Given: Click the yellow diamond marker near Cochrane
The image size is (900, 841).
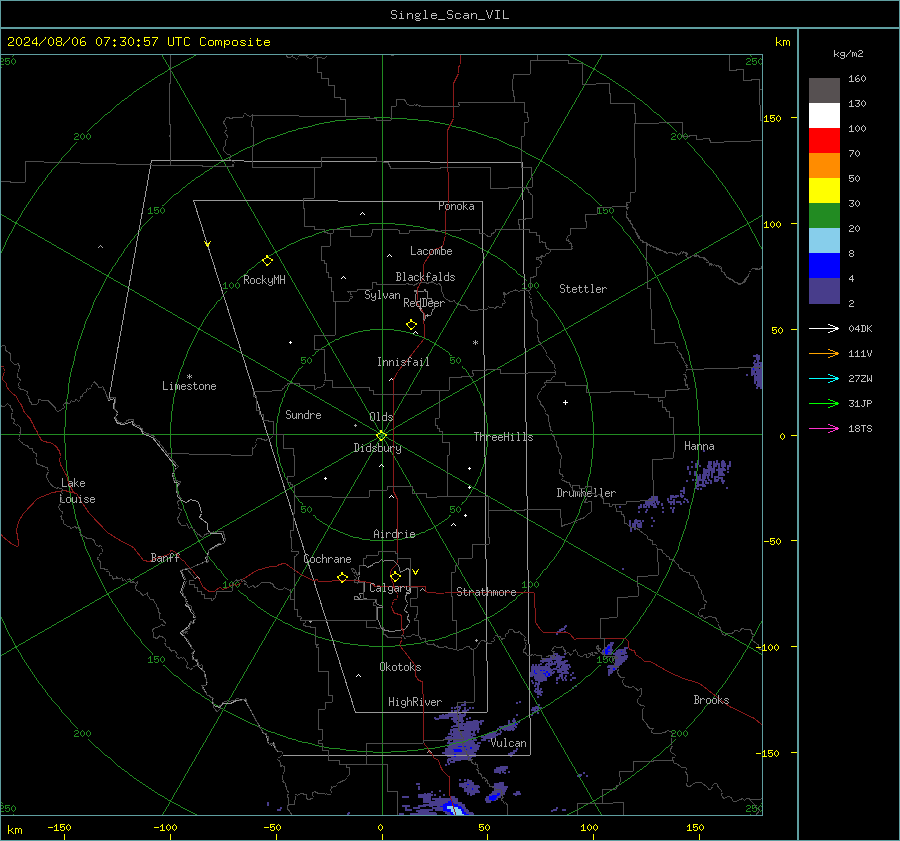Looking at the screenshot, I should [343, 578].
